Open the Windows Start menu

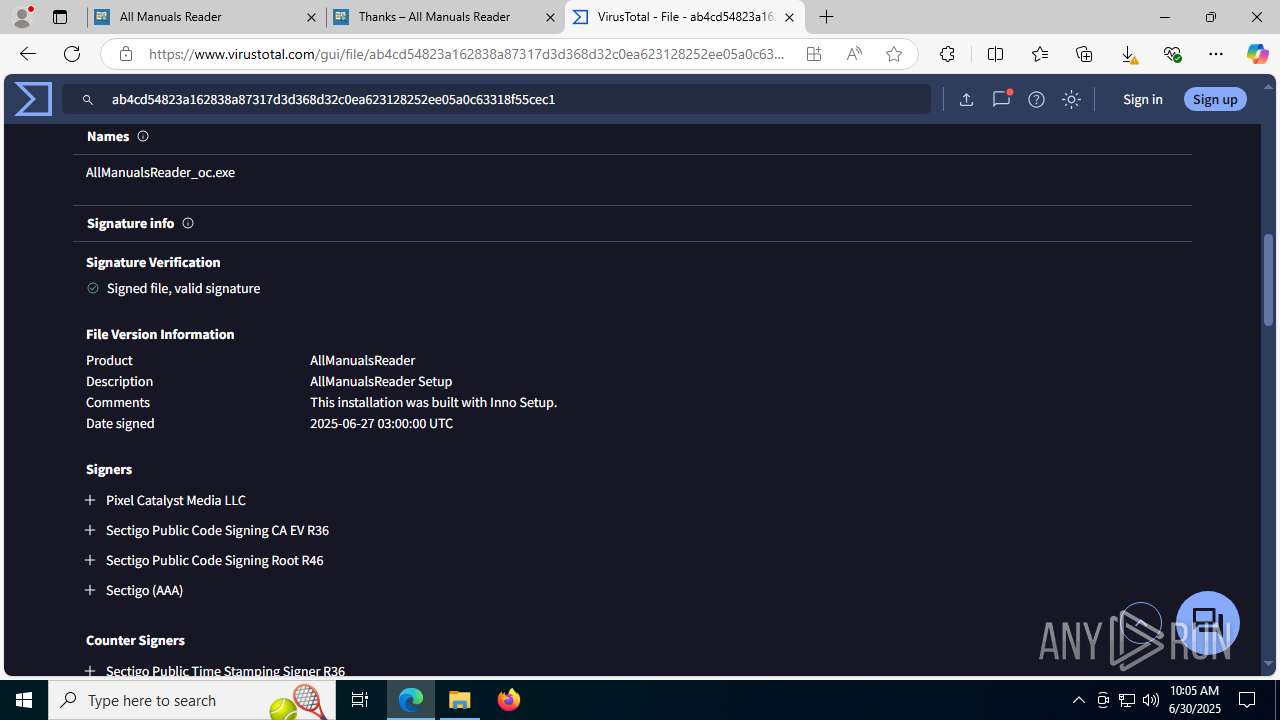[x=24, y=700]
